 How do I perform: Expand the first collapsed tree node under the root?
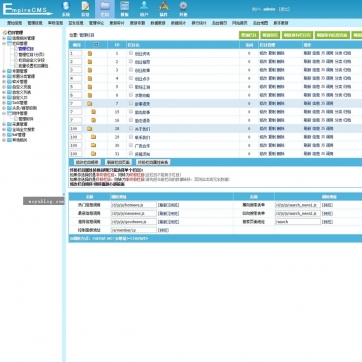pos(4,38)
